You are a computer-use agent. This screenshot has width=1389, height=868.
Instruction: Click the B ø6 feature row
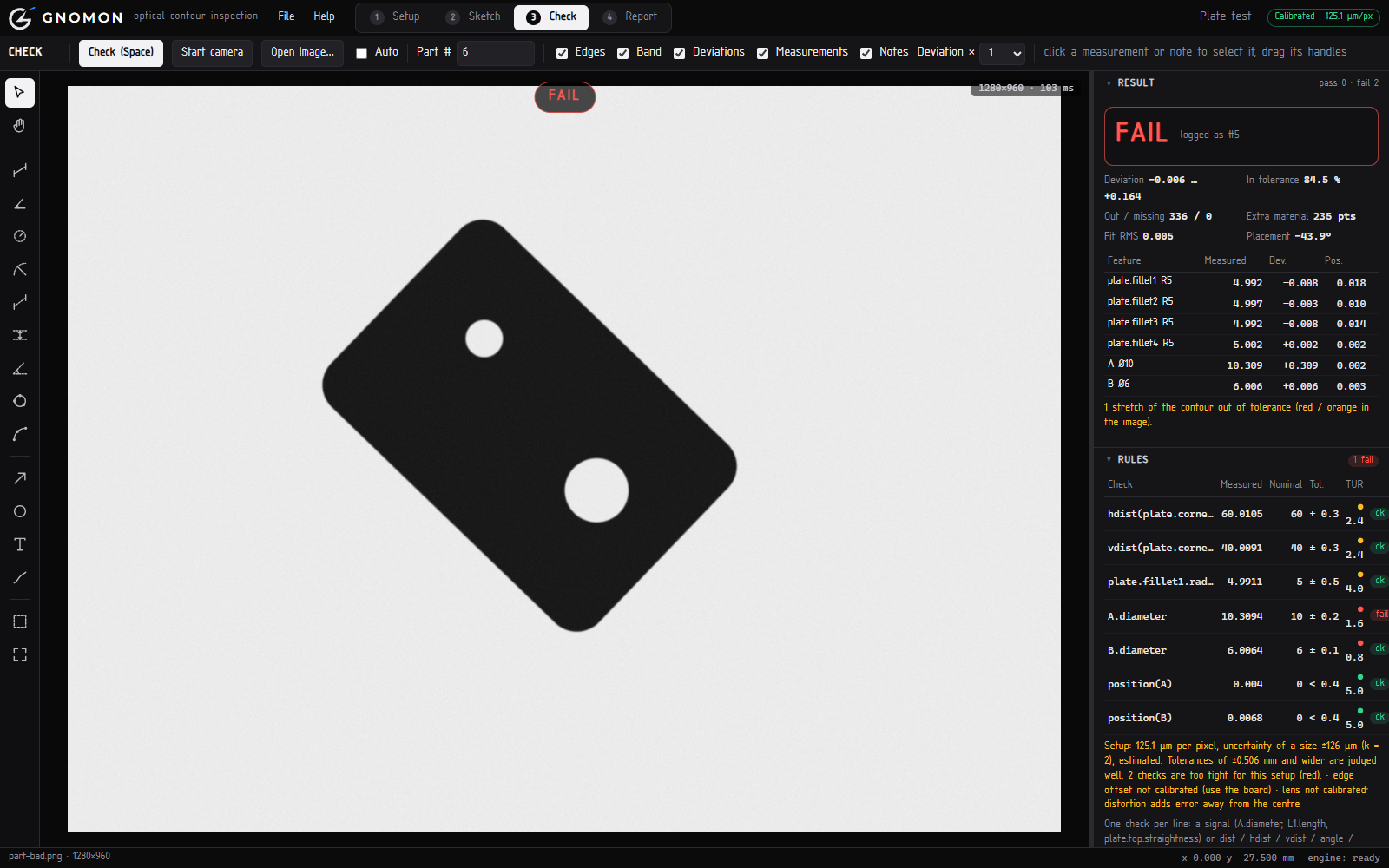tap(1241, 385)
